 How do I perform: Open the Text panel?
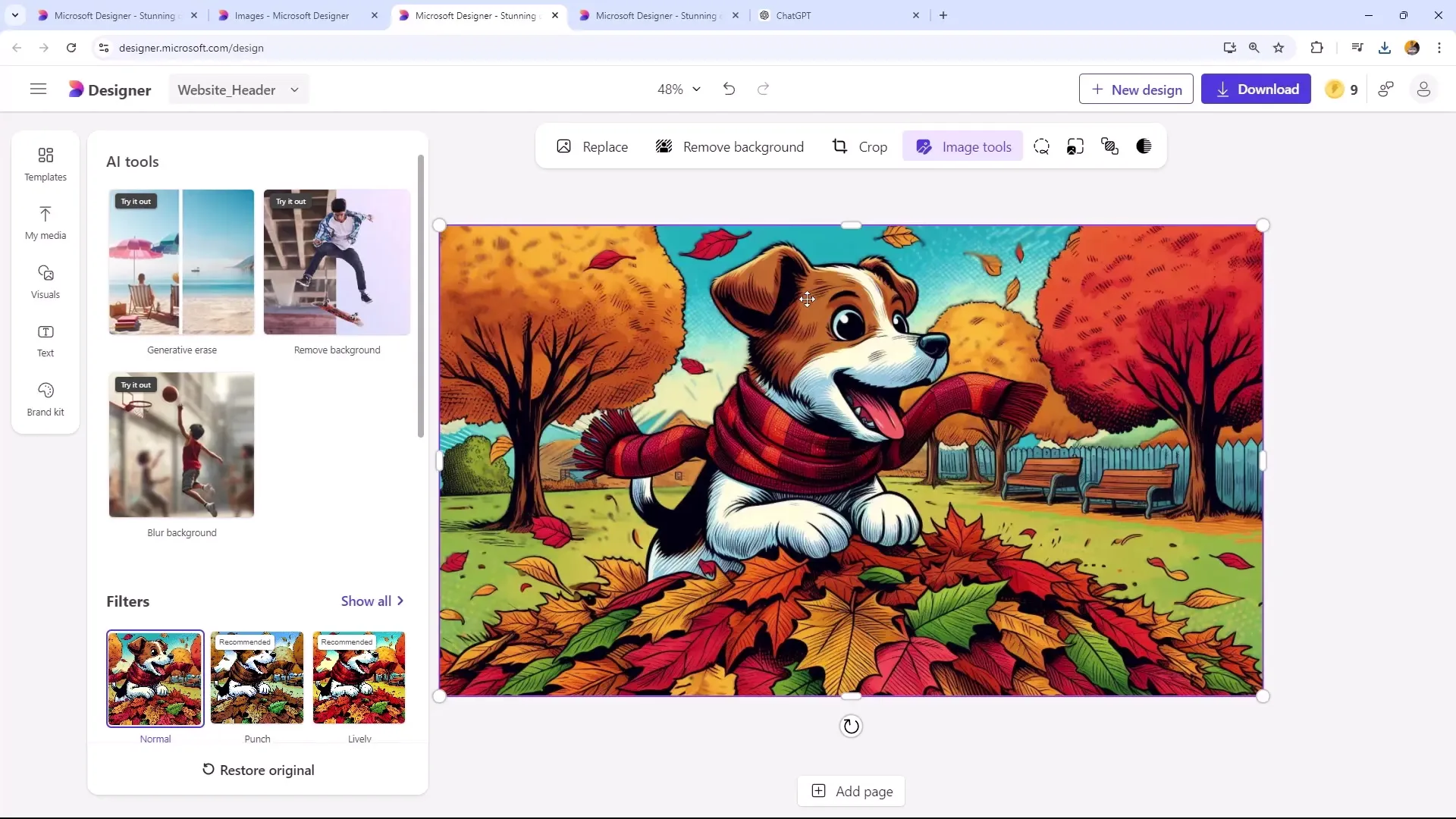coord(45,340)
